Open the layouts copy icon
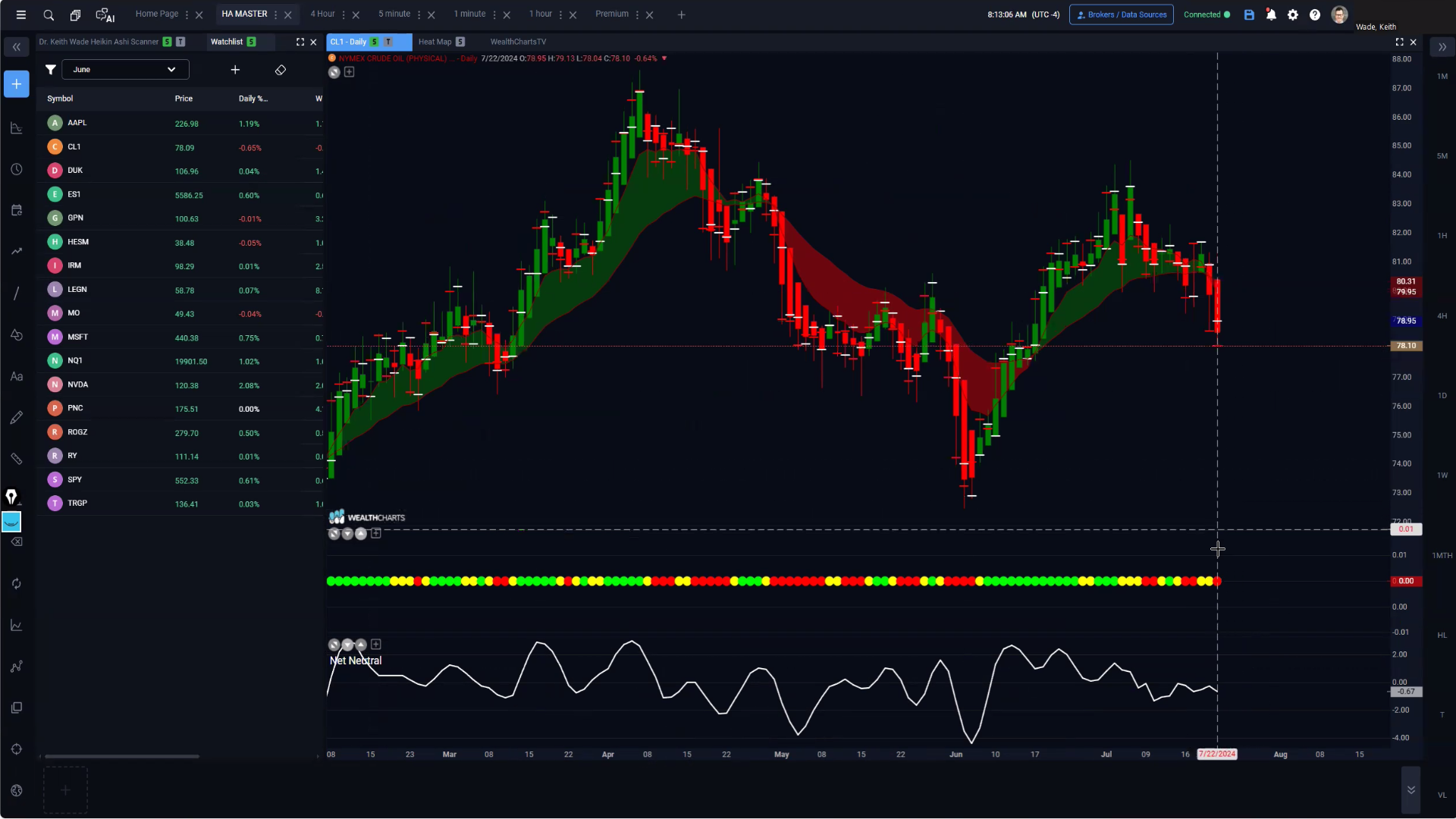The width and height of the screenshot is (1456, 819). tap(75, 14)
